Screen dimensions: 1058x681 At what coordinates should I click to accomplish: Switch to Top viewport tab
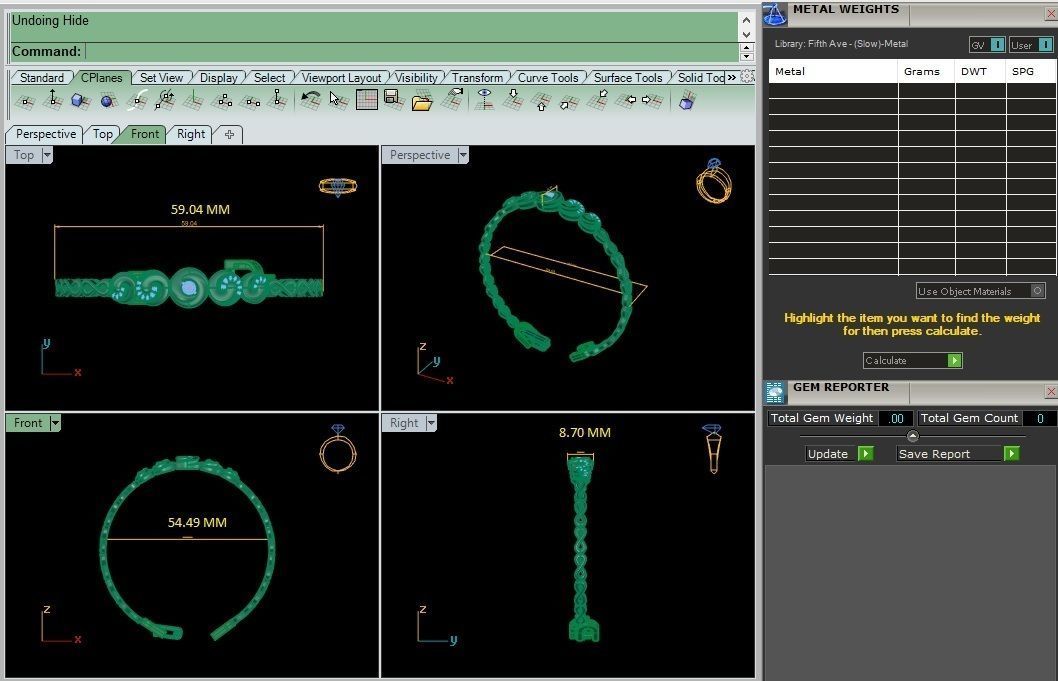[x=103, y=134]
